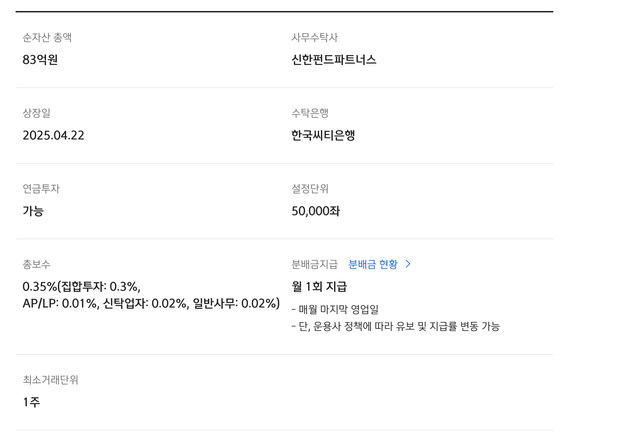Click the 50,000좌 value
This screenshot has height=443, width=640.
316,211
